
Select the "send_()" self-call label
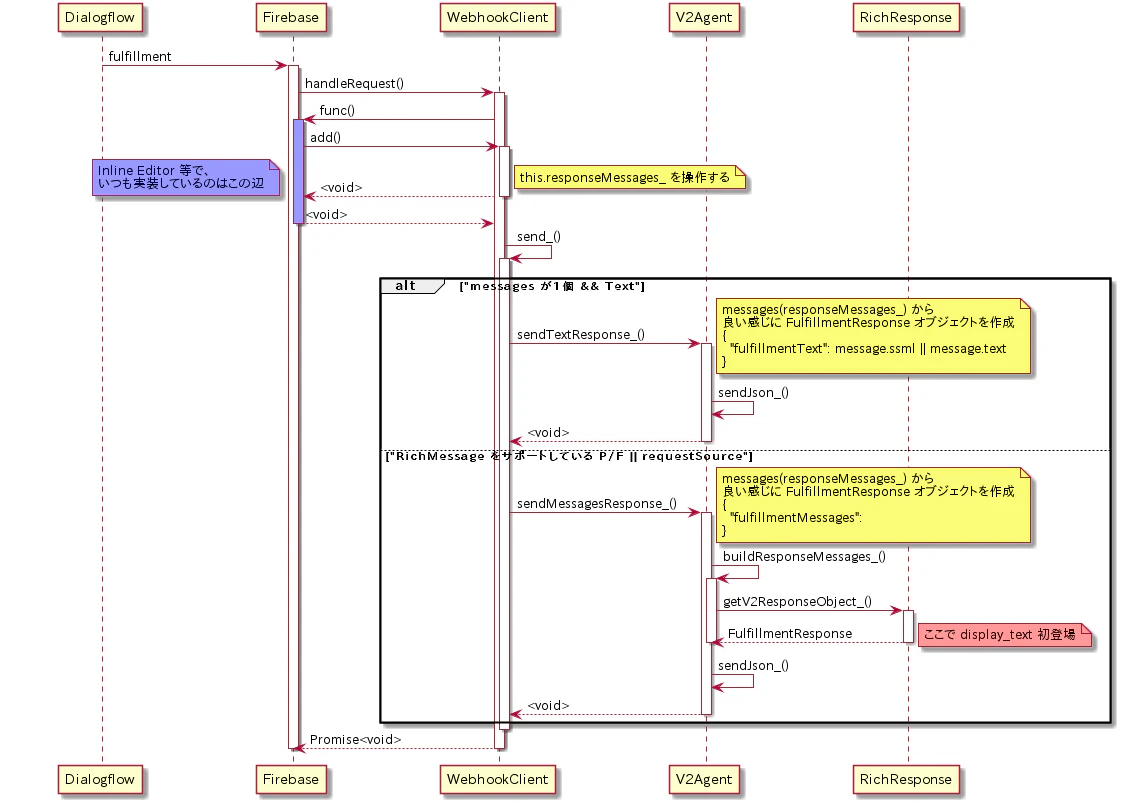click(x=538, y=237)
